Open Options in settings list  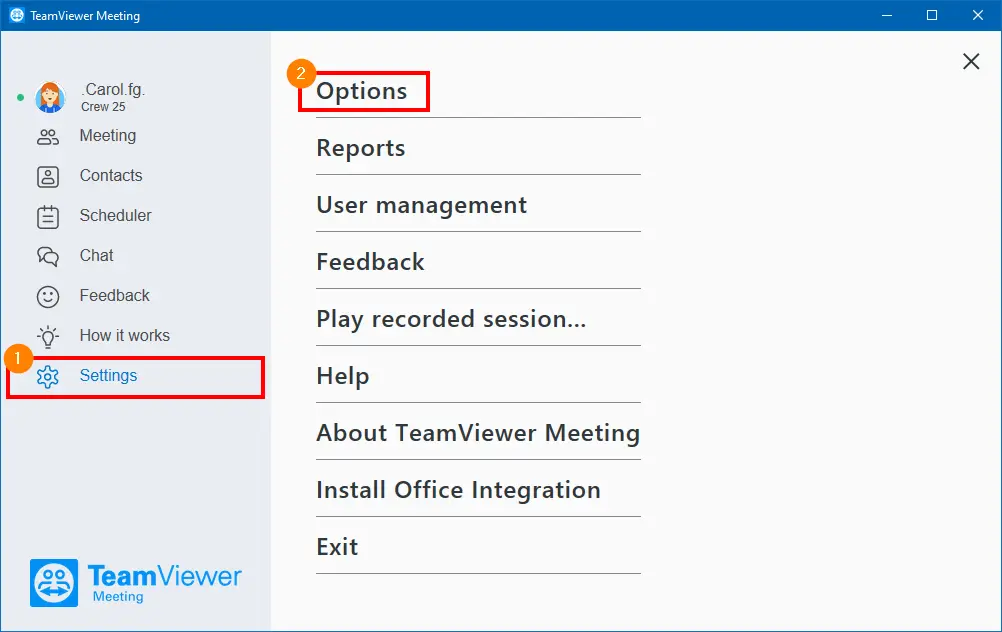click(x=362, y=91)
